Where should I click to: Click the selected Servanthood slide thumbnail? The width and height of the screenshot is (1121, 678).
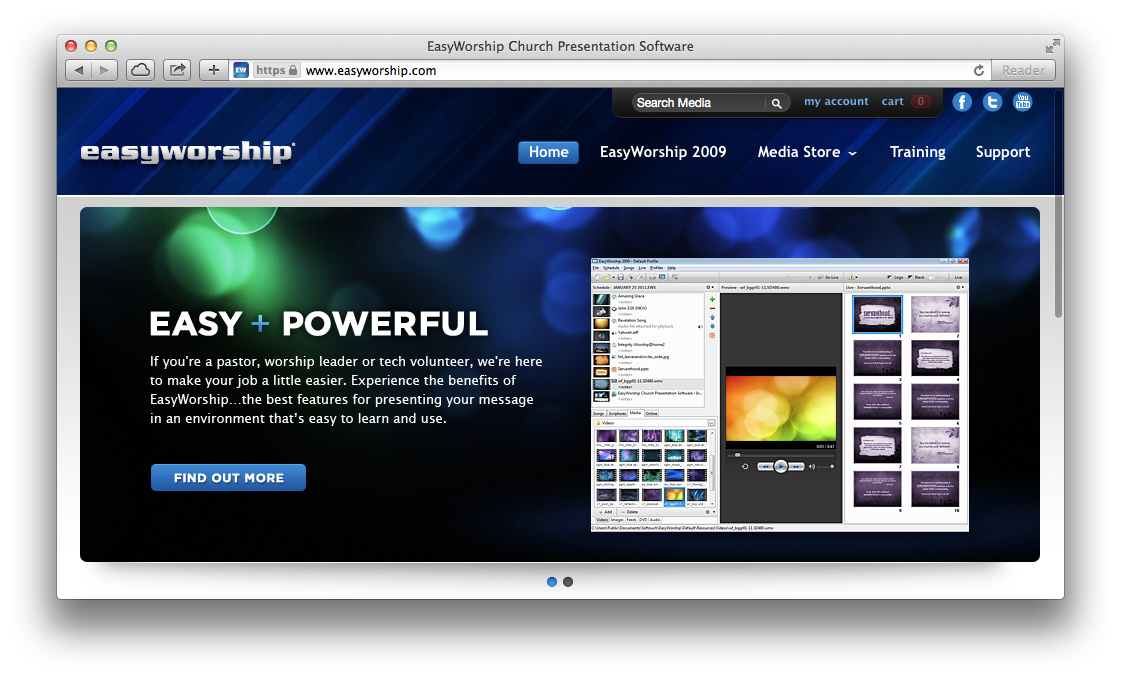877,315
